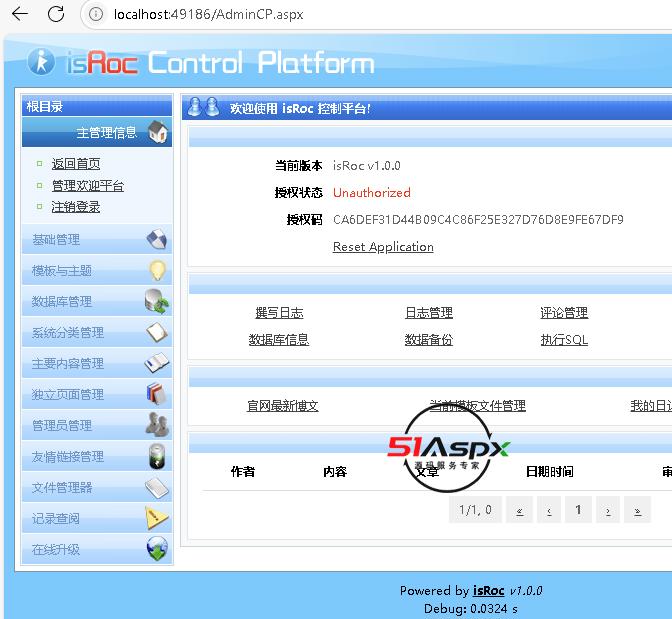Open the 官网最新博文 link
Viewport: 672px width, 619px height.
coord(283,406)
